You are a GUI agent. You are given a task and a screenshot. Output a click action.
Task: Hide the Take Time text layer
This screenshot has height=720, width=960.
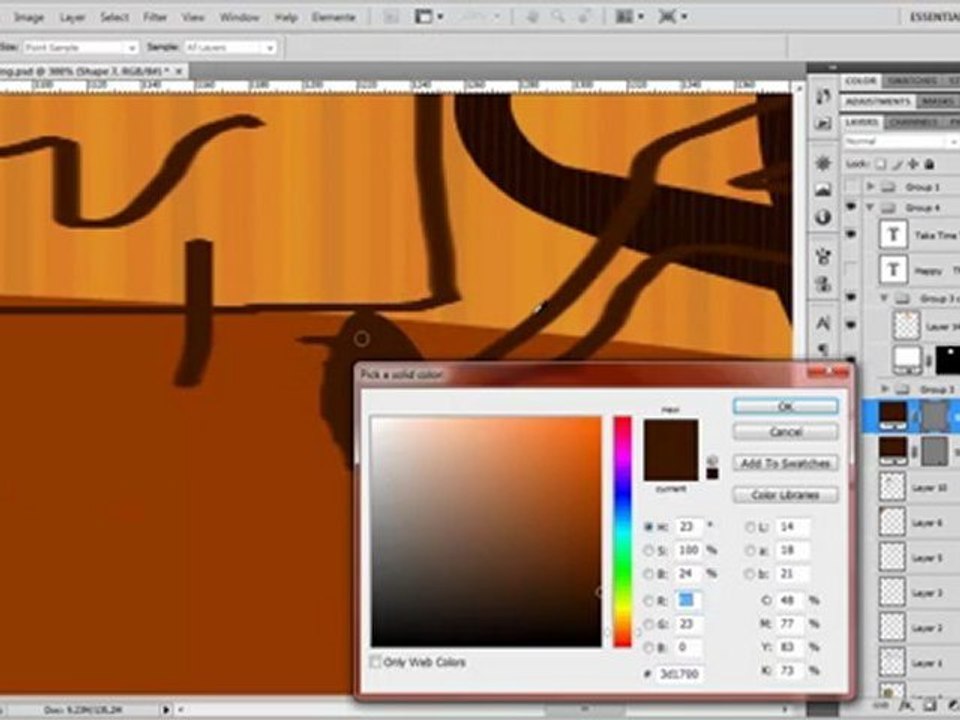click(851, 234)
